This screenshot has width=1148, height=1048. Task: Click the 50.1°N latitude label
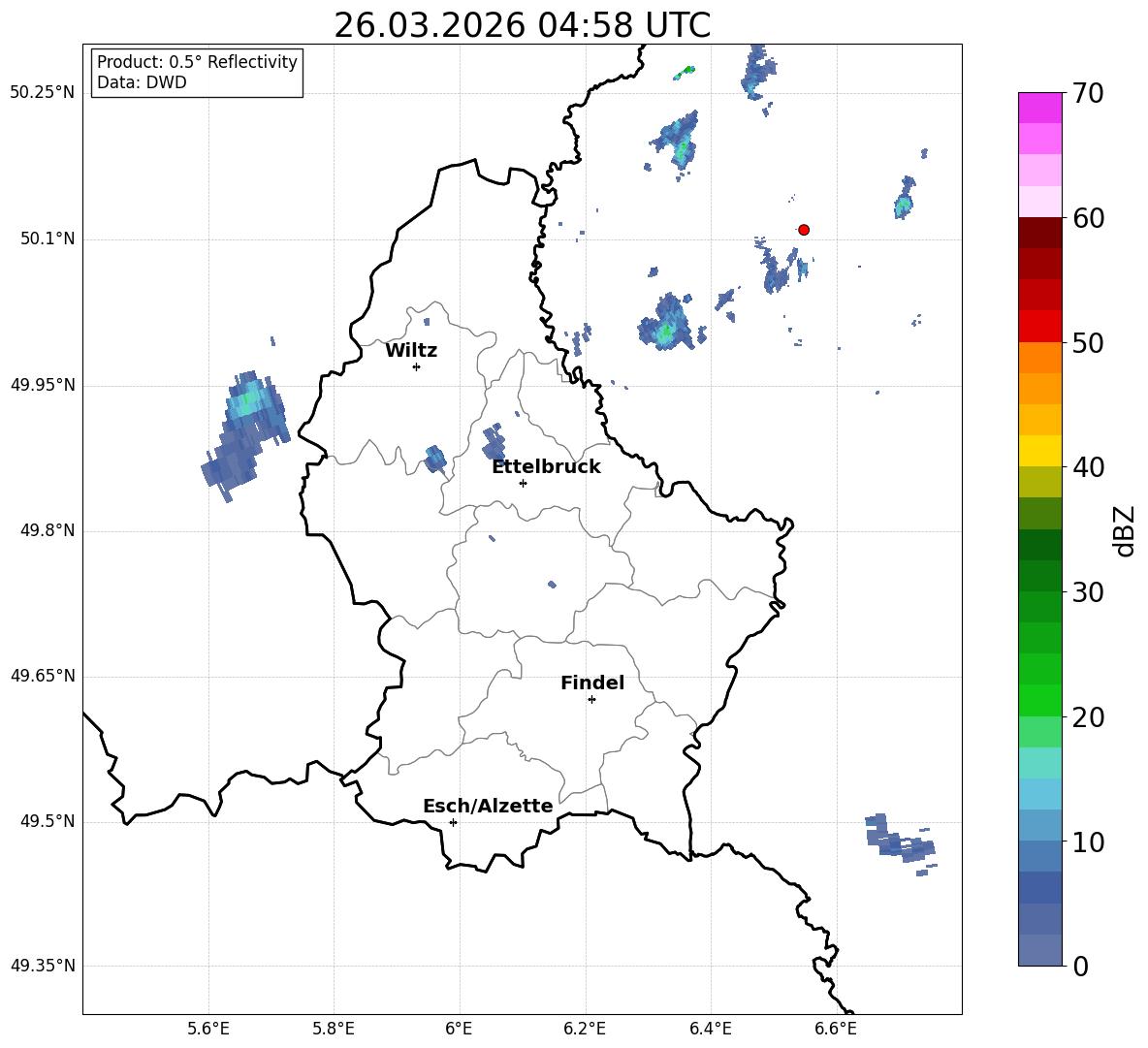(x=48, y=238)
